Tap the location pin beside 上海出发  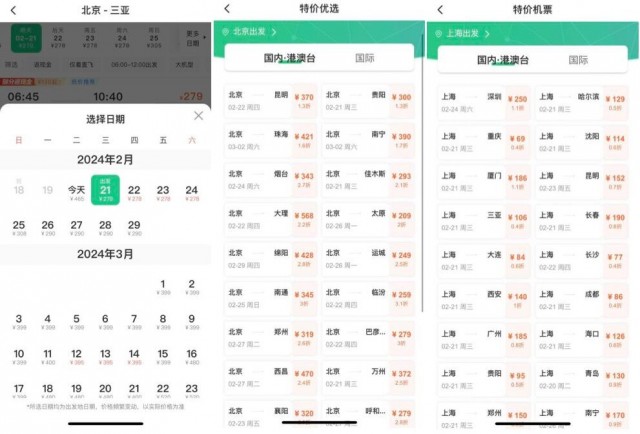(x=438, y=33)
